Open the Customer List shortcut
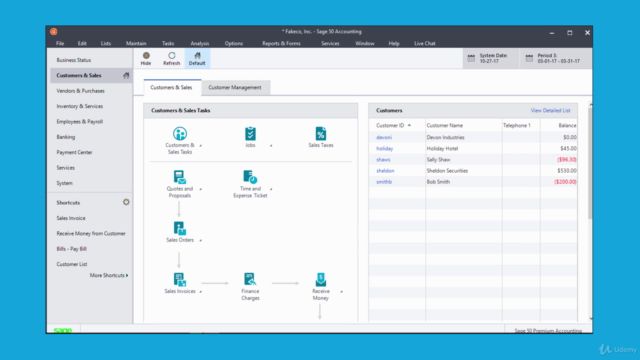Image resolution: width=640 pixels, height=360 pixels. click(x=72, y=264)
